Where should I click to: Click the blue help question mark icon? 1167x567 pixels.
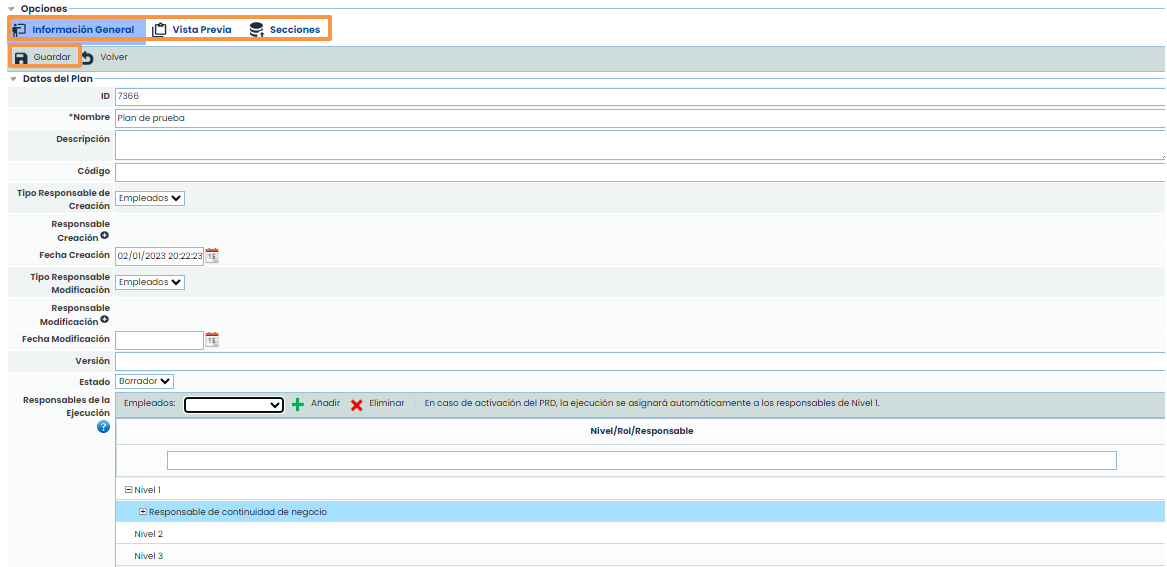coord(103,427)
